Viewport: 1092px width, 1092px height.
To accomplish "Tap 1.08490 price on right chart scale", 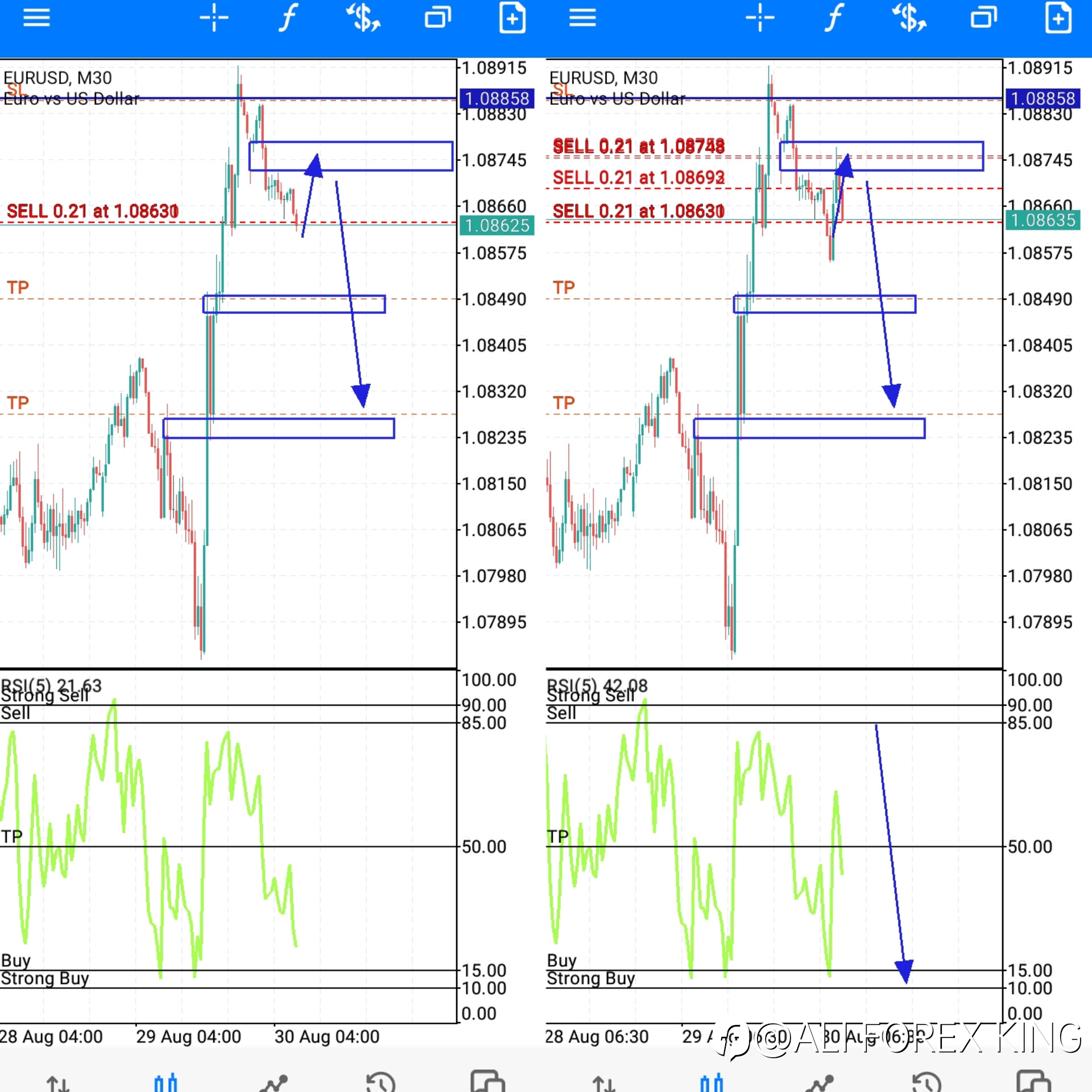I will point(1040,299).
